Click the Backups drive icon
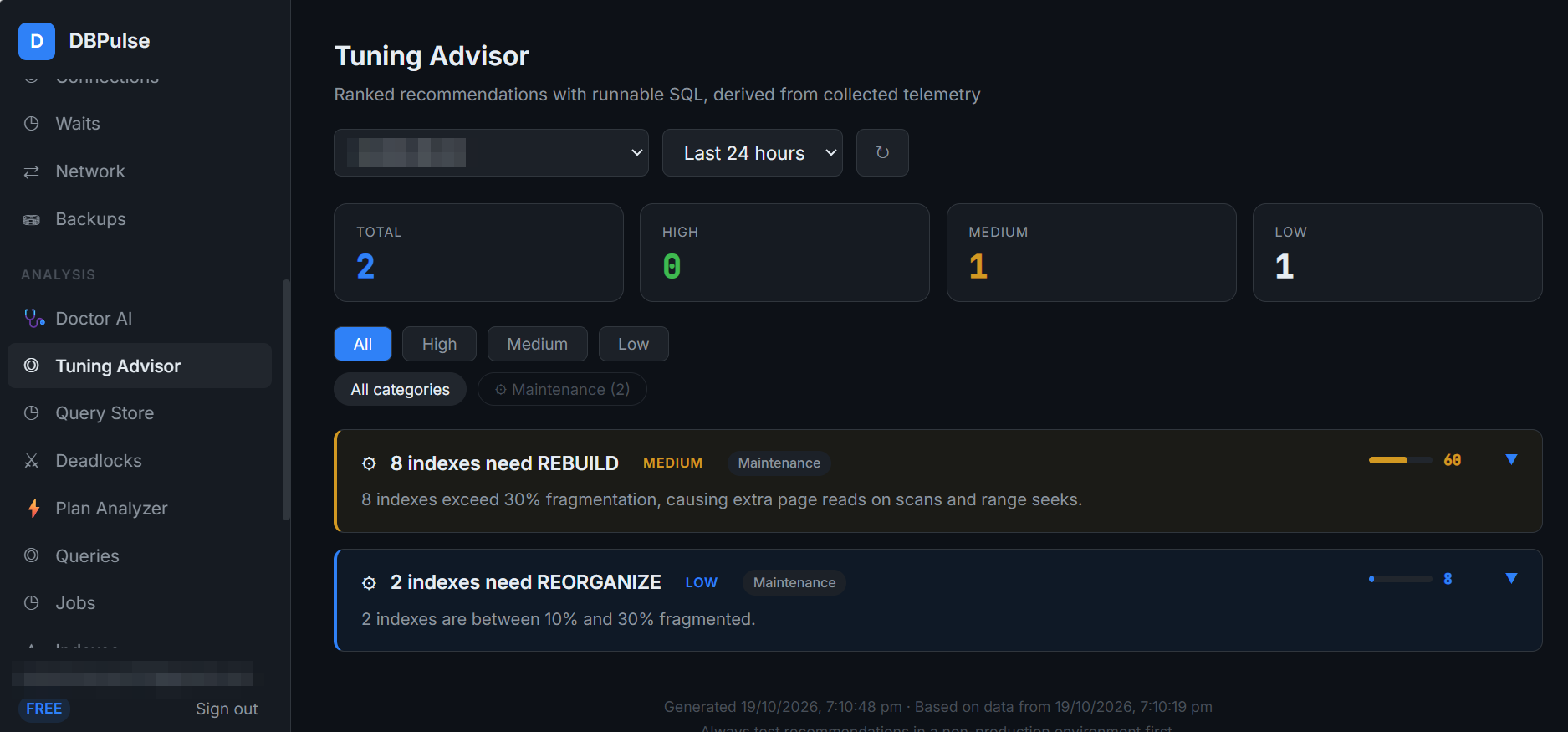This screenshot has height=732, width=1568. pyautogui.click(x=32, y=219)
